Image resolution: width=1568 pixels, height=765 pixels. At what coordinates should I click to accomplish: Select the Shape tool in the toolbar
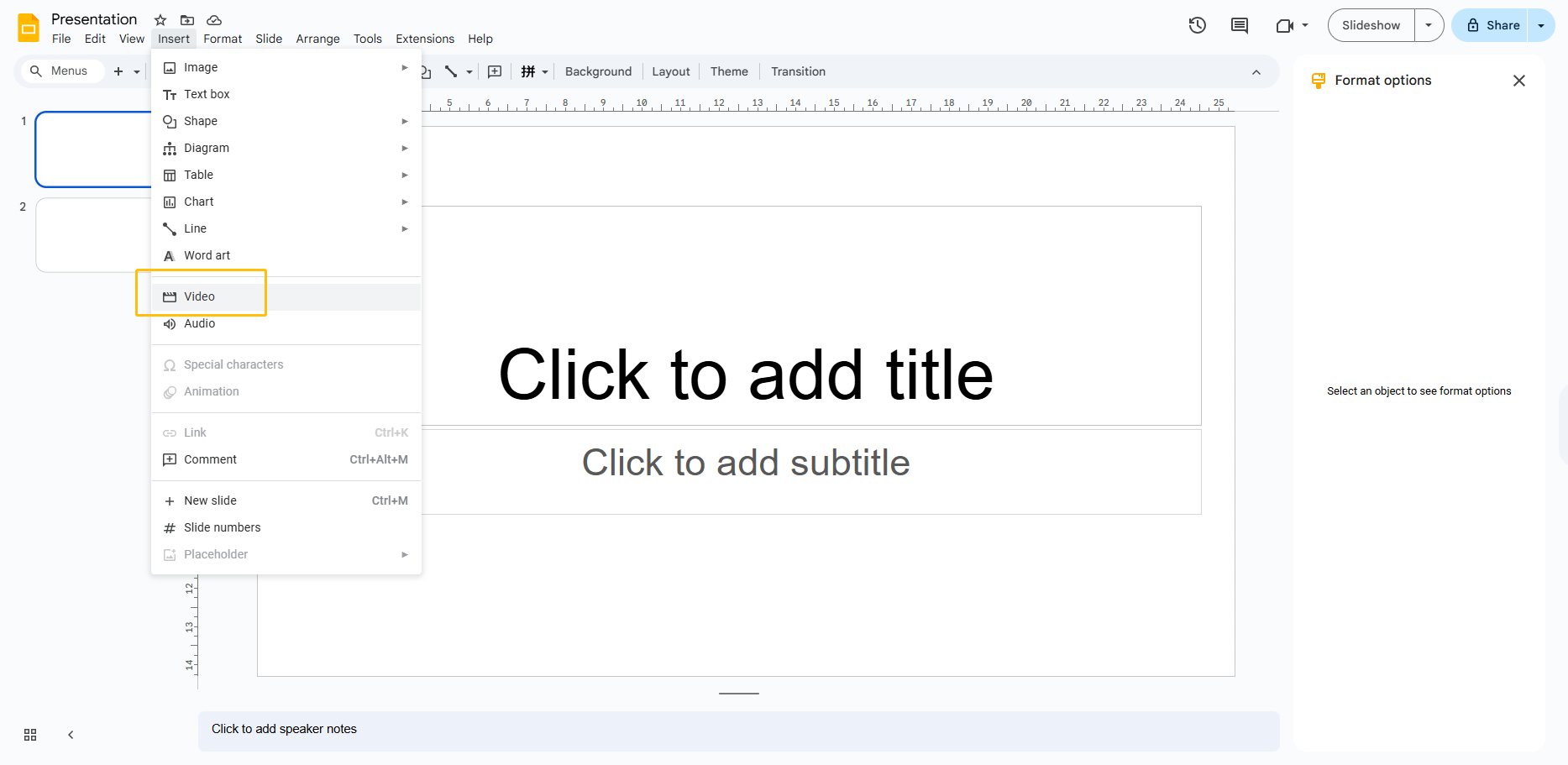coord(424,71)
